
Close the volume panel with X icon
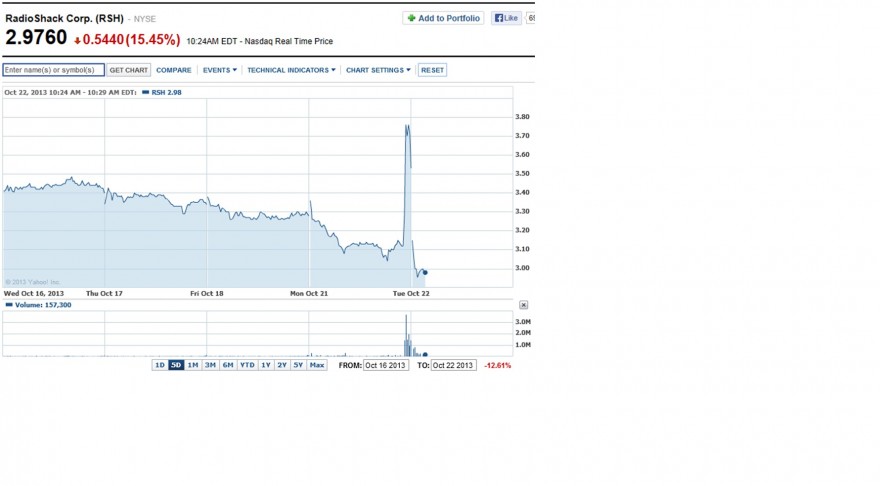click(523, 305)
